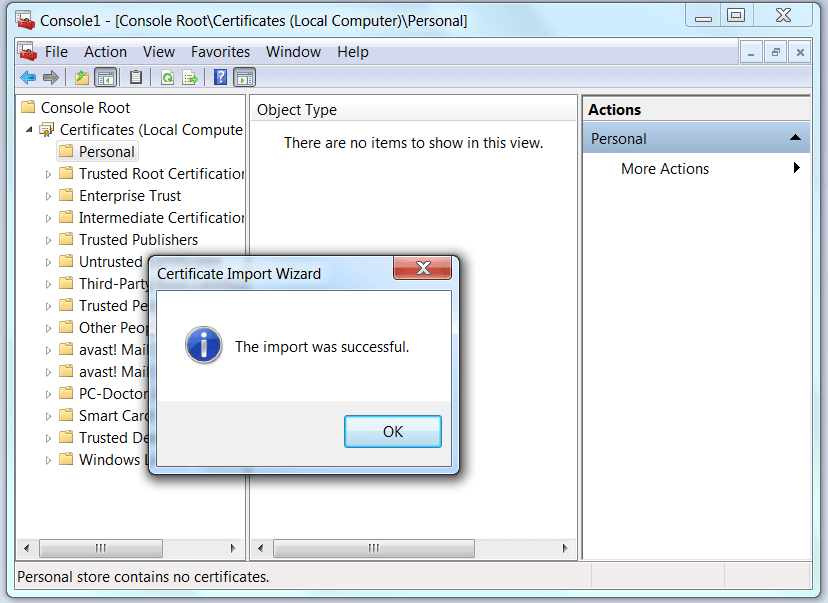Screen dimensions: 828x603
Task: Open the Action menu
Action: 105,52
